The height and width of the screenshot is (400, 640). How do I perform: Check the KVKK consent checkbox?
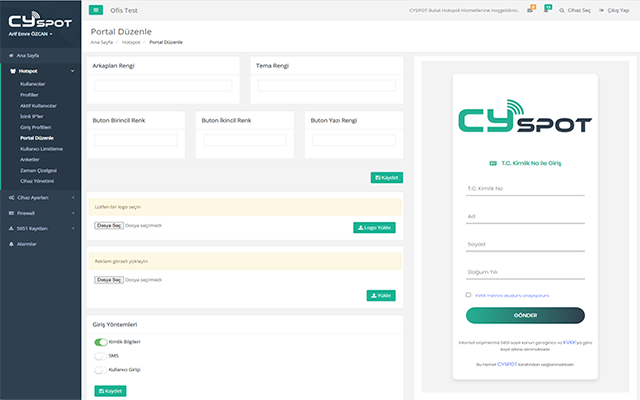tap(468, 295)
